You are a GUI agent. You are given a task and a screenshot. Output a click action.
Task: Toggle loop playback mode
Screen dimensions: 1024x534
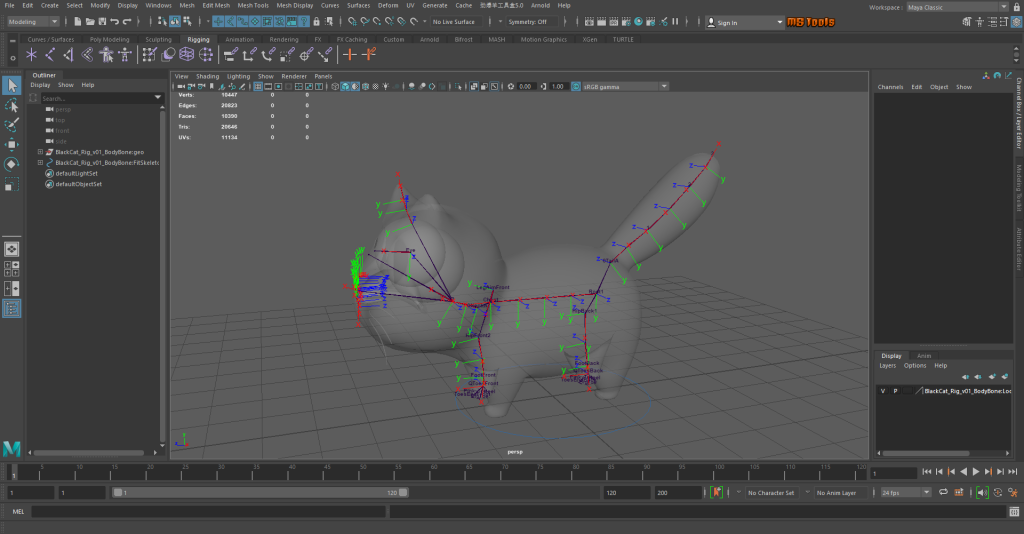click(943, 492)
